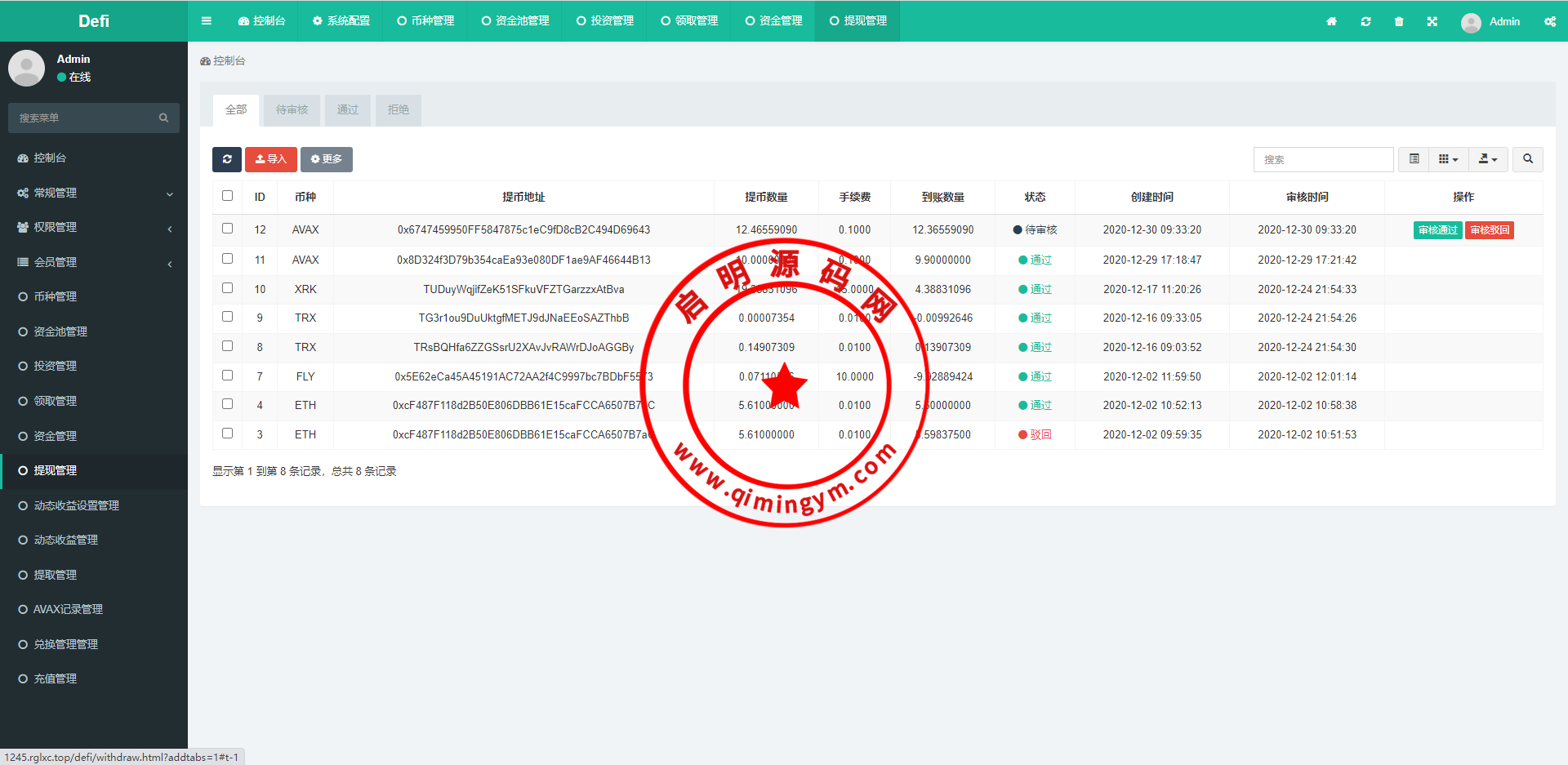Open AVAX记录管理 in the sidebar
1568x765 pixels.
click(68, 609)
